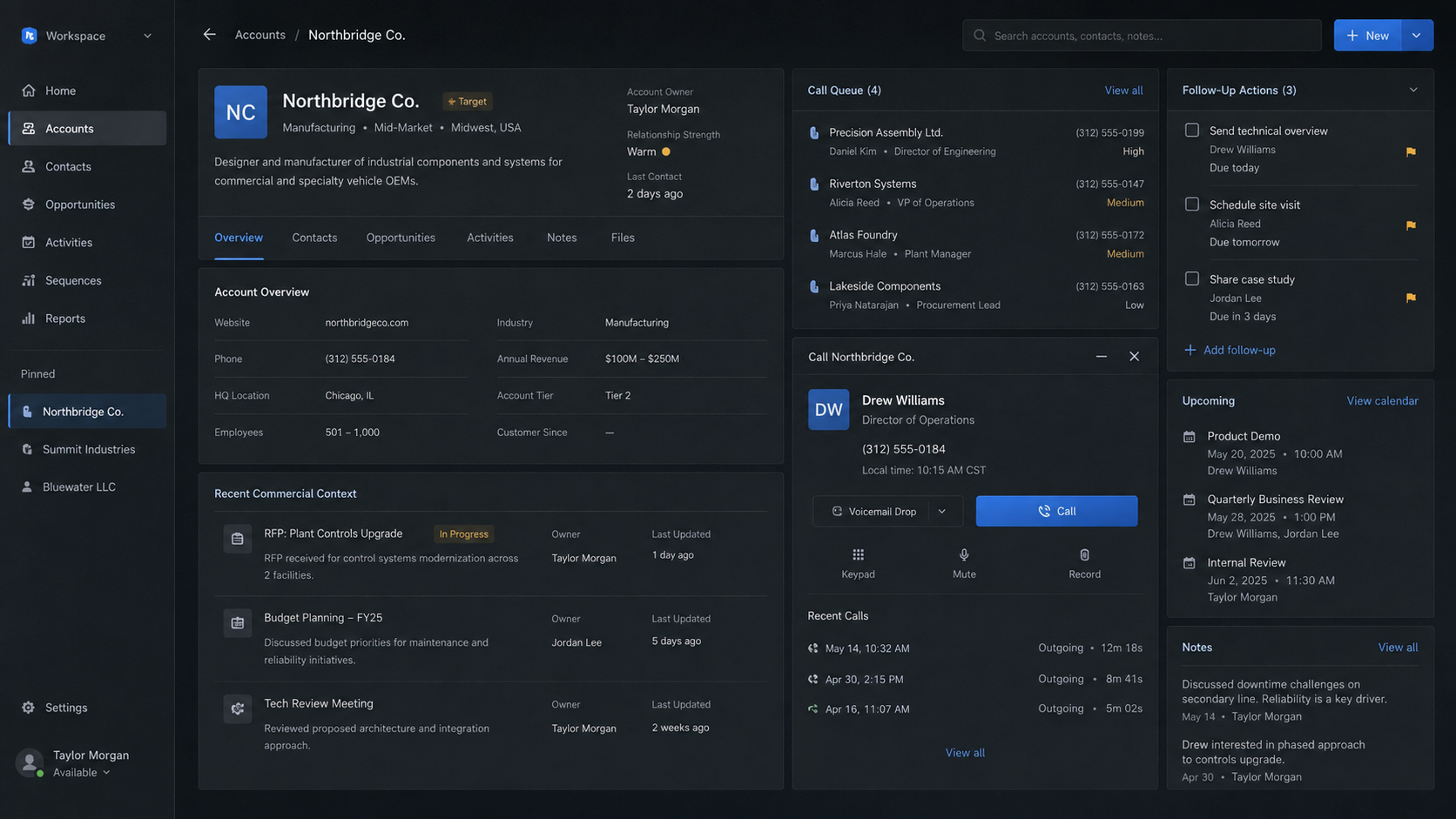Open Voicemail Drop options arrow
The height and width of the screenshot is (819, 1456).
(942, 512)
